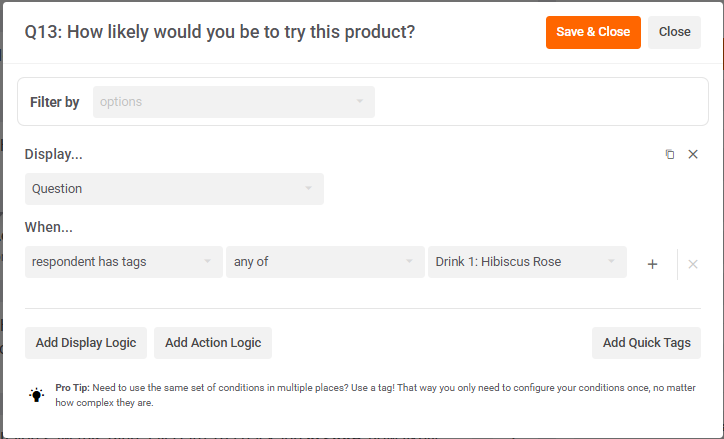Click Add Display Logic
724x439 pixels.
(86, 343)
